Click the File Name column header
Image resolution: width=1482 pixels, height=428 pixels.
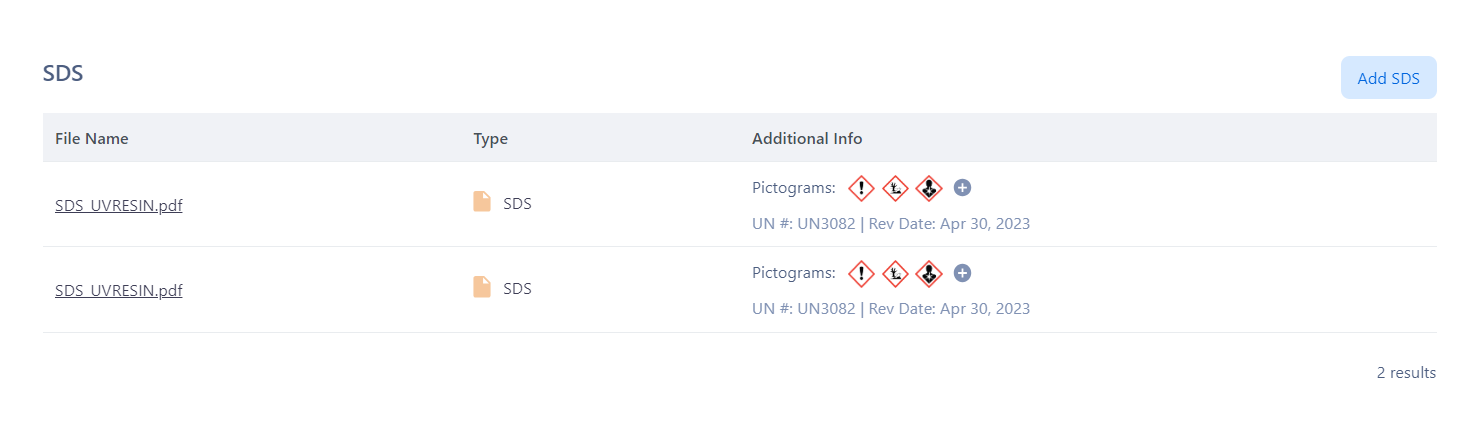click(x=92, y=139)
